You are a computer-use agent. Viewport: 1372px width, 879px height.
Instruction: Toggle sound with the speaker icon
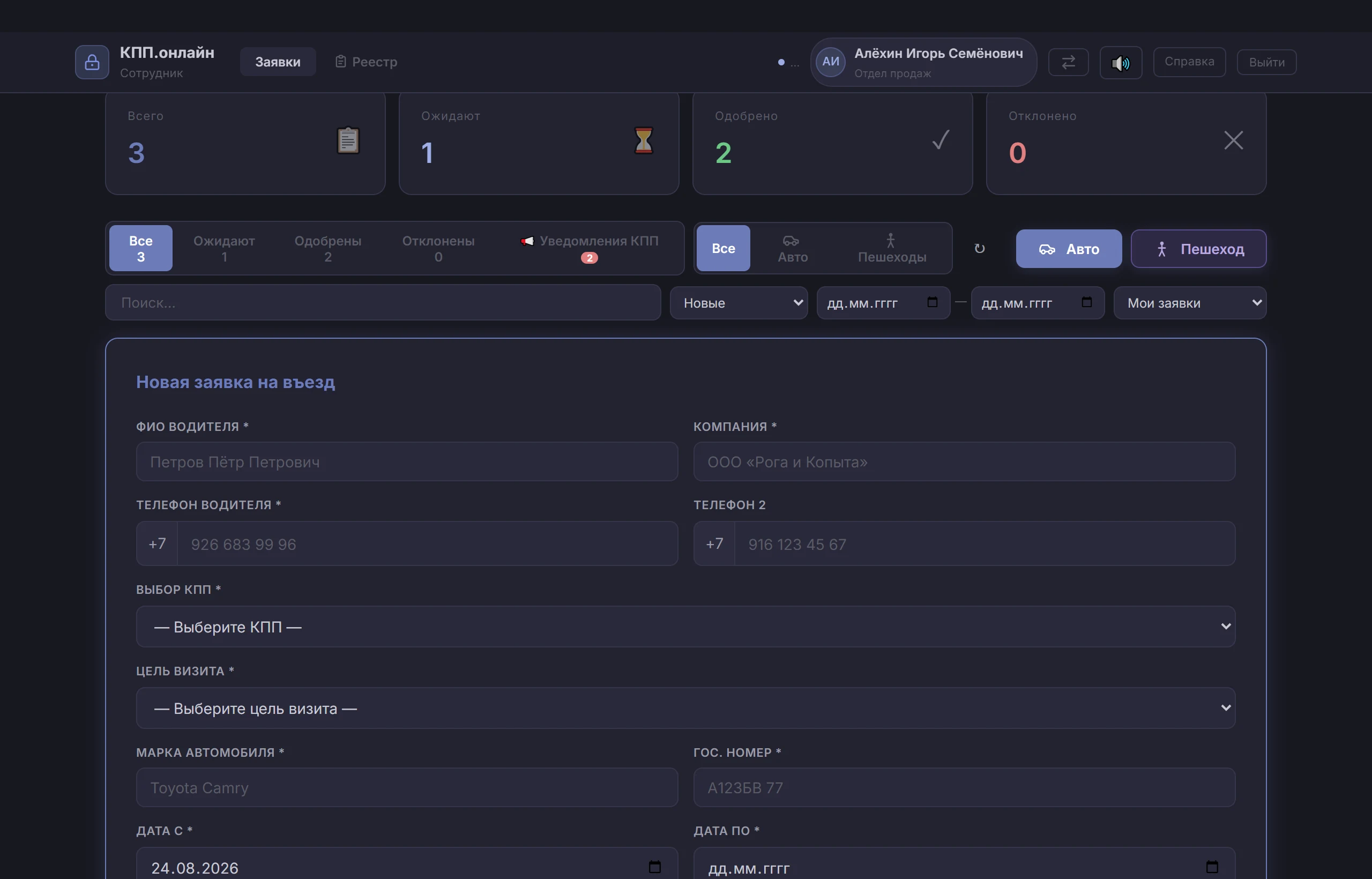pyautogui.click(x=1121, y=63)
